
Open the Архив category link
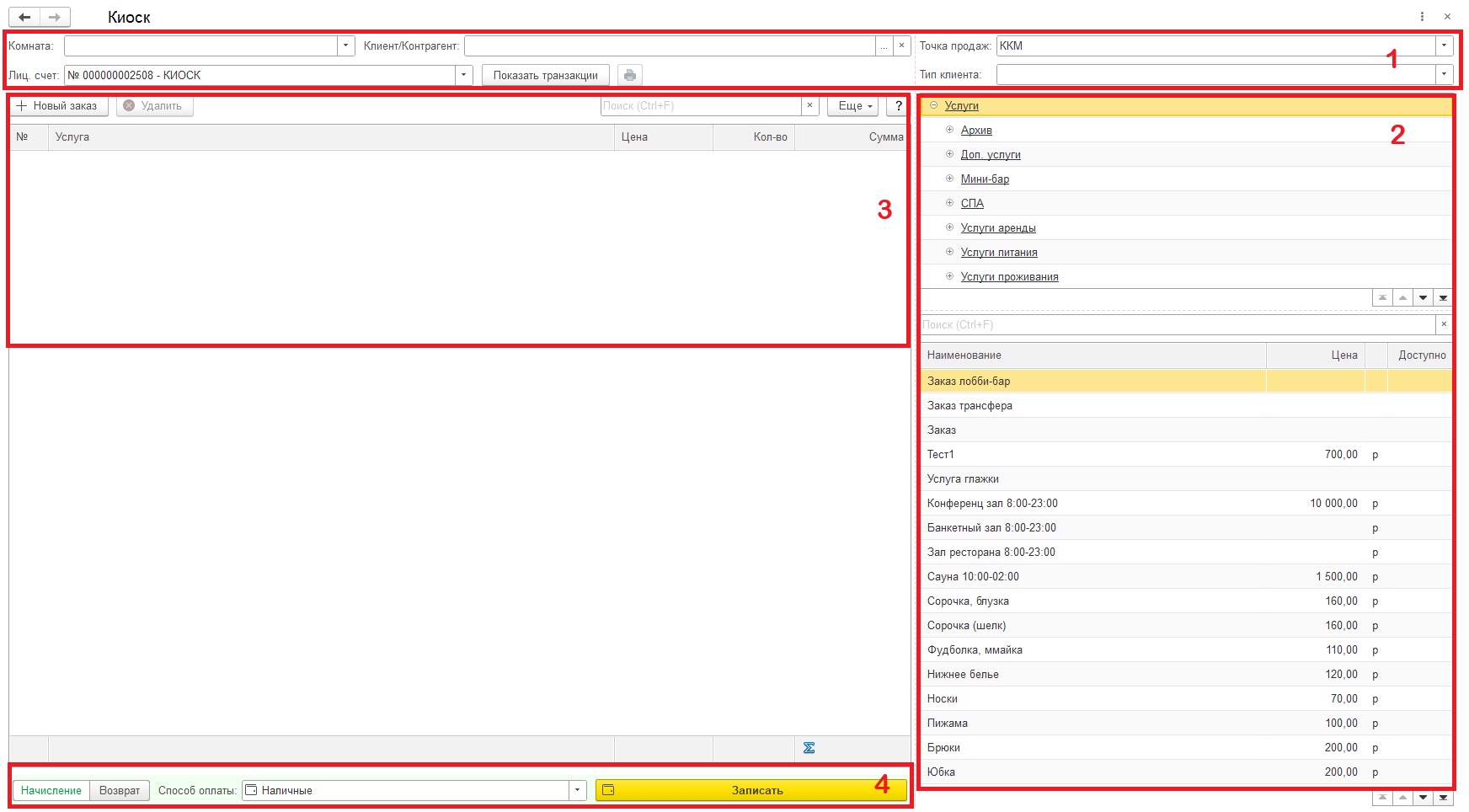pyautogui.click(x=976, y=130)
